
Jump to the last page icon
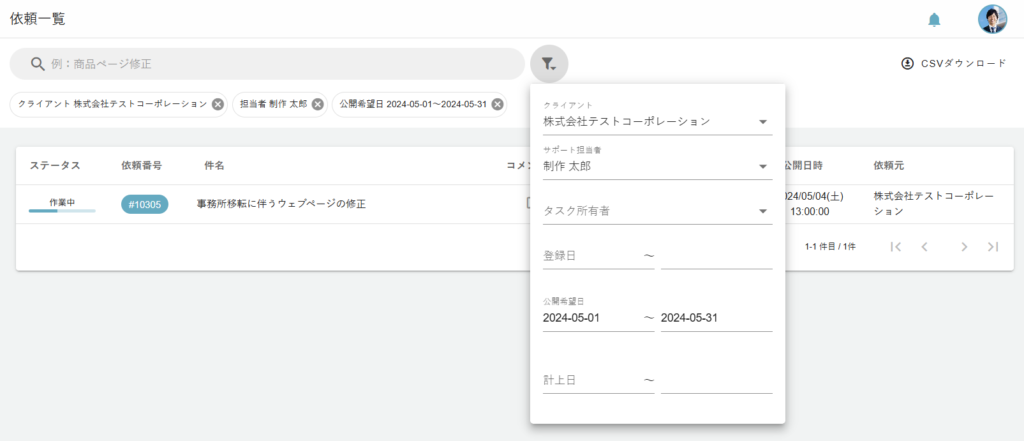tap(992, 246)
